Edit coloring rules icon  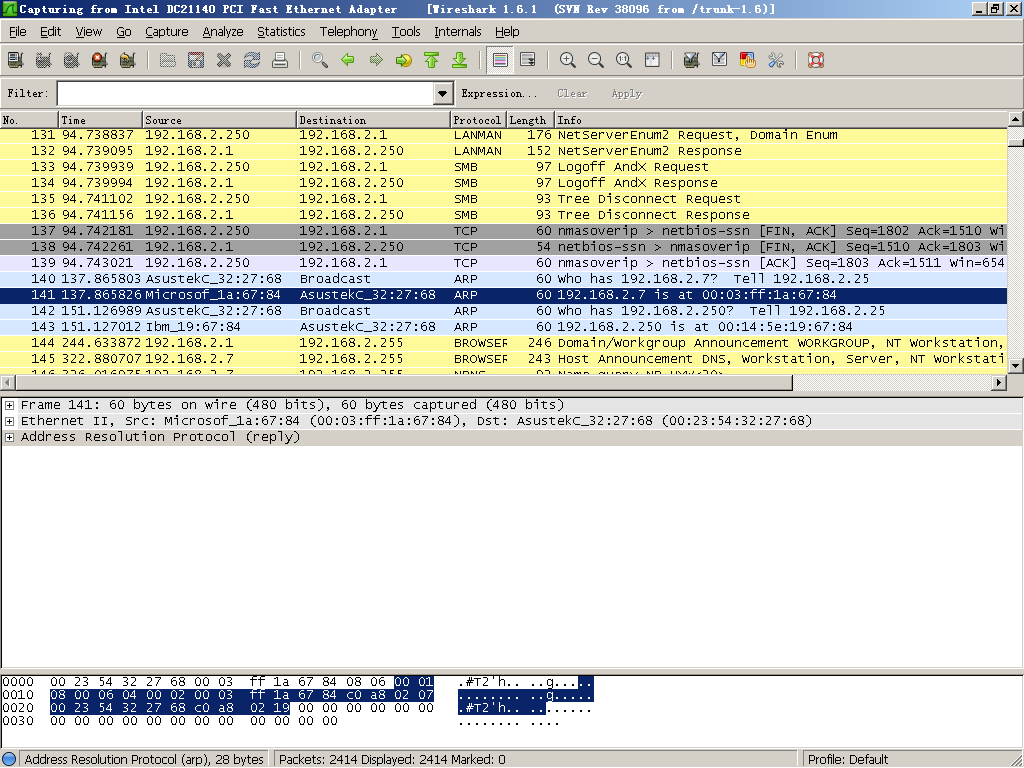[x=748, y=61]
